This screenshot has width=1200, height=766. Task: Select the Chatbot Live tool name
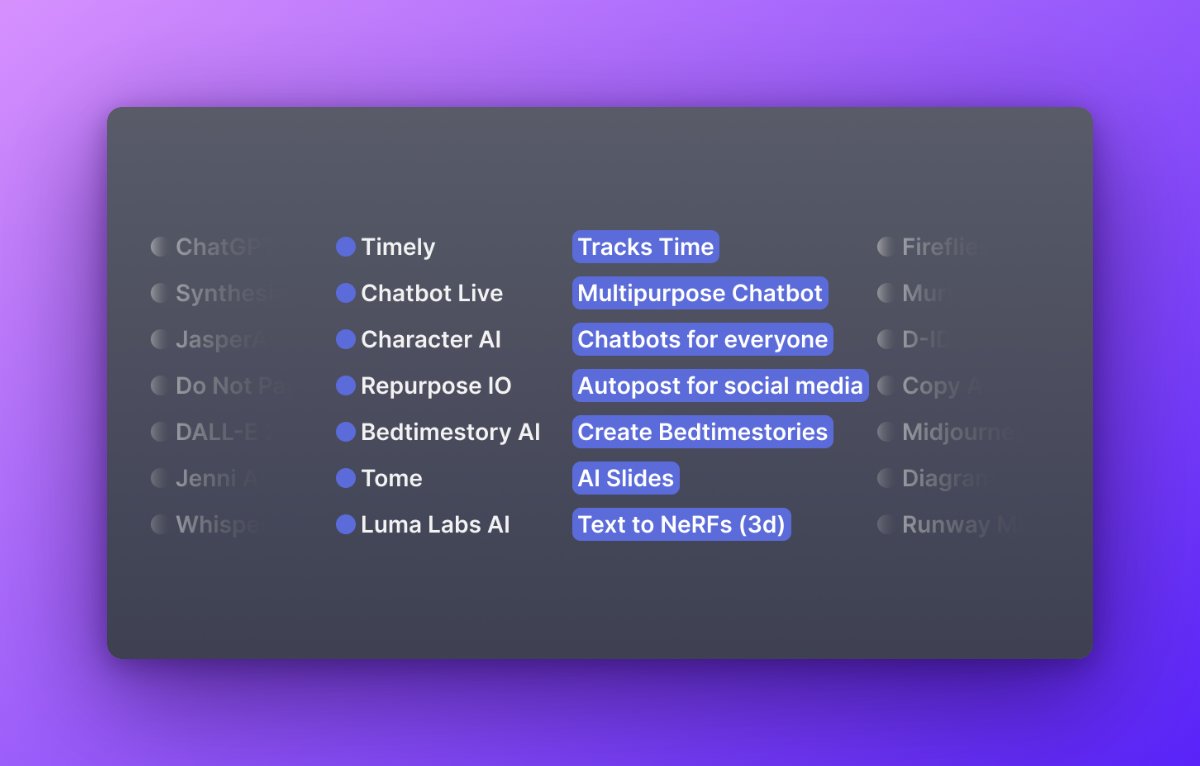point(432,293)
